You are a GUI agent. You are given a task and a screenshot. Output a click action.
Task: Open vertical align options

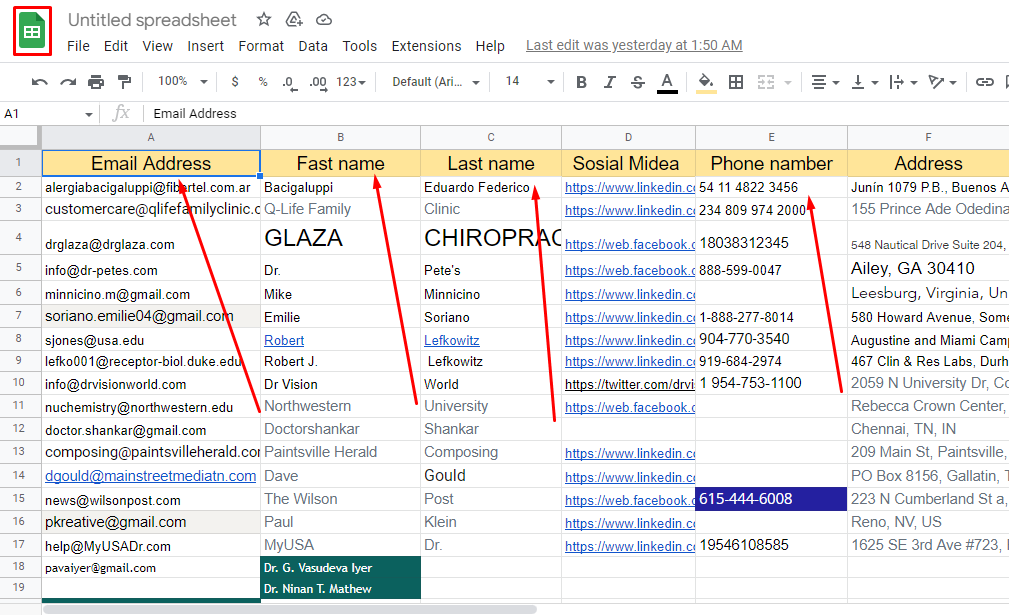(x=864, y=82)
